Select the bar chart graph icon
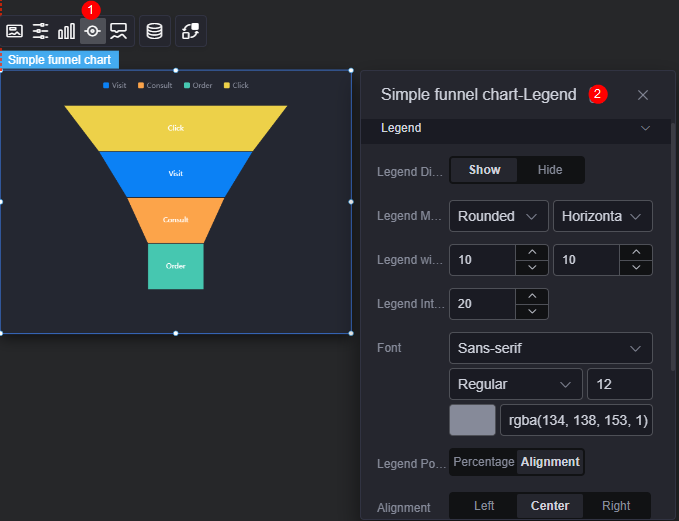The width and height of the screenshot is (679, 521). pos(66,31)
